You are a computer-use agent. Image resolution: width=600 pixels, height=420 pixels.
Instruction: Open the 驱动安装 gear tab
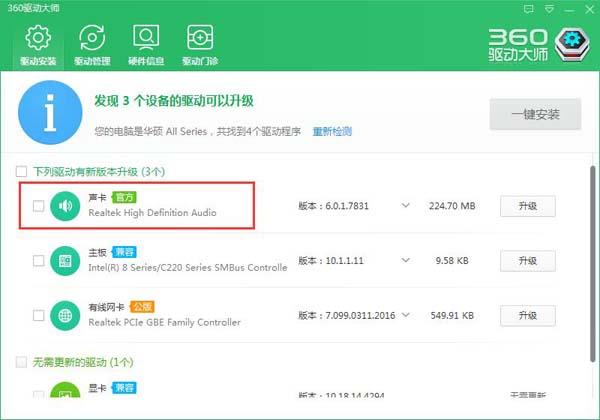click(x=38, y=45)
